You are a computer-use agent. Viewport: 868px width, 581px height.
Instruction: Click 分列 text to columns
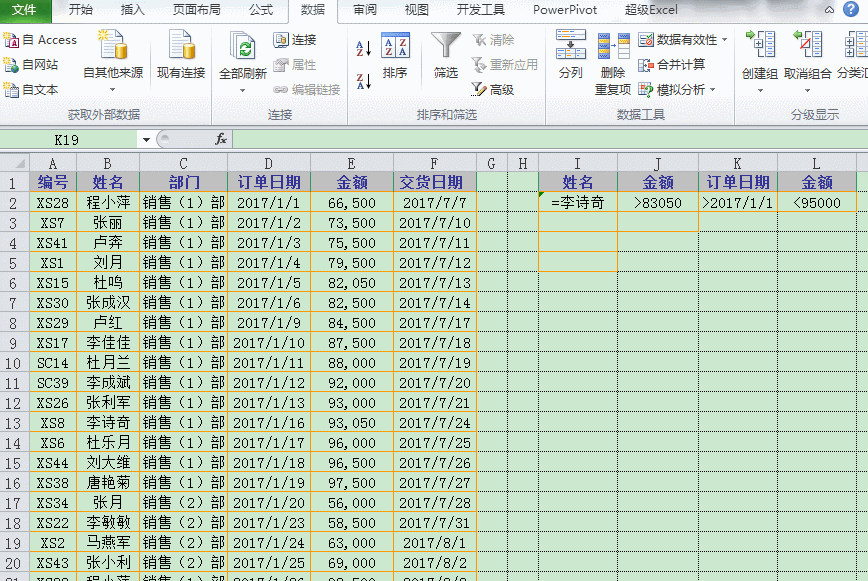(x=571, y=54)
